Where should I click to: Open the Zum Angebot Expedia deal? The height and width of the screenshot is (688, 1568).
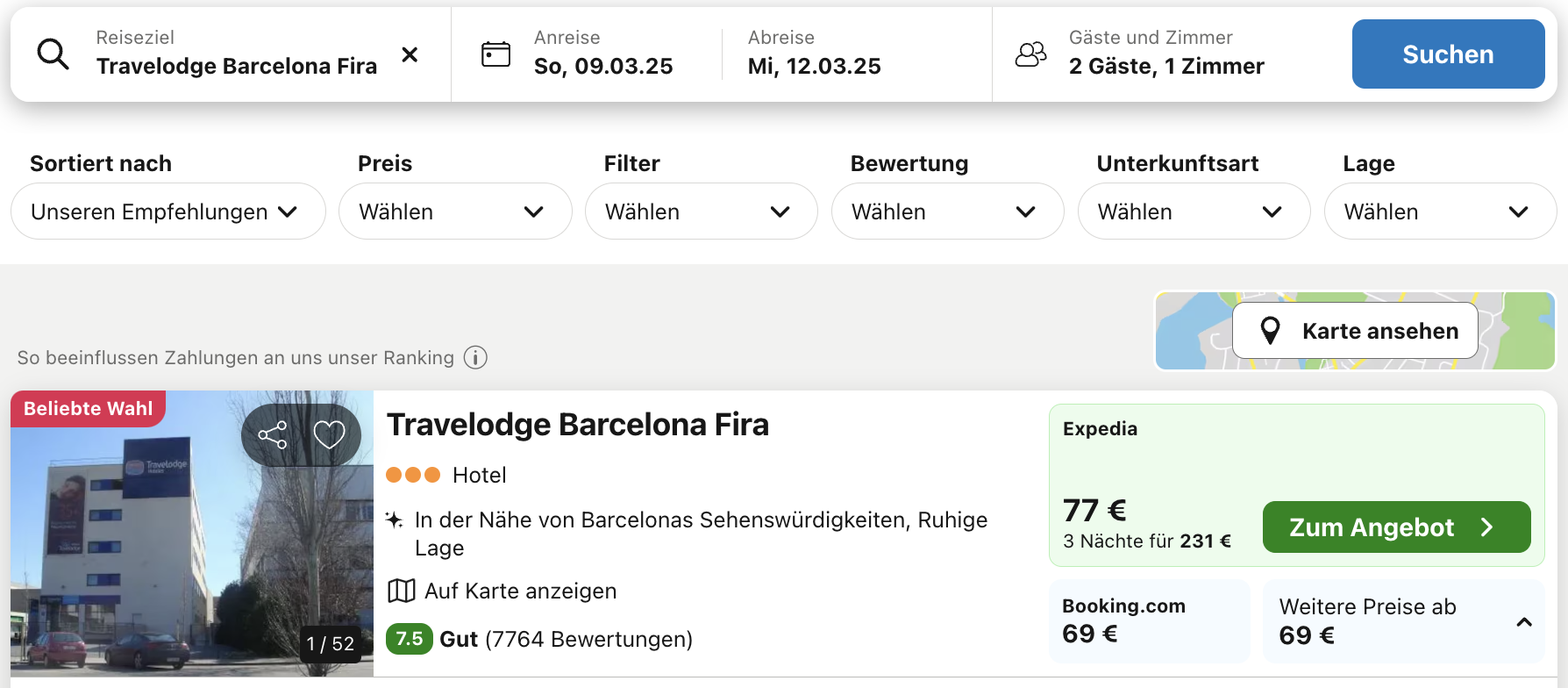pos(1397,527)
